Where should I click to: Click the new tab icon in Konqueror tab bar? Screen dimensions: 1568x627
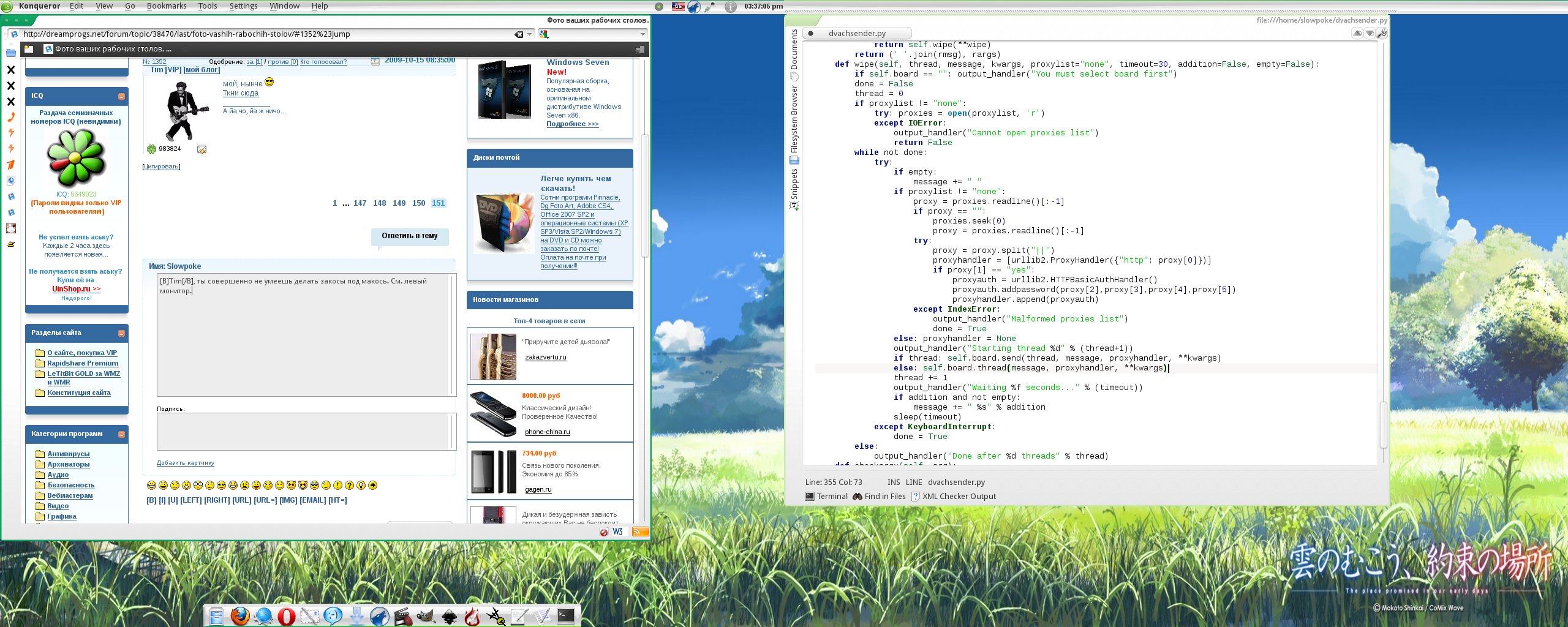click(x=29, y=49)
